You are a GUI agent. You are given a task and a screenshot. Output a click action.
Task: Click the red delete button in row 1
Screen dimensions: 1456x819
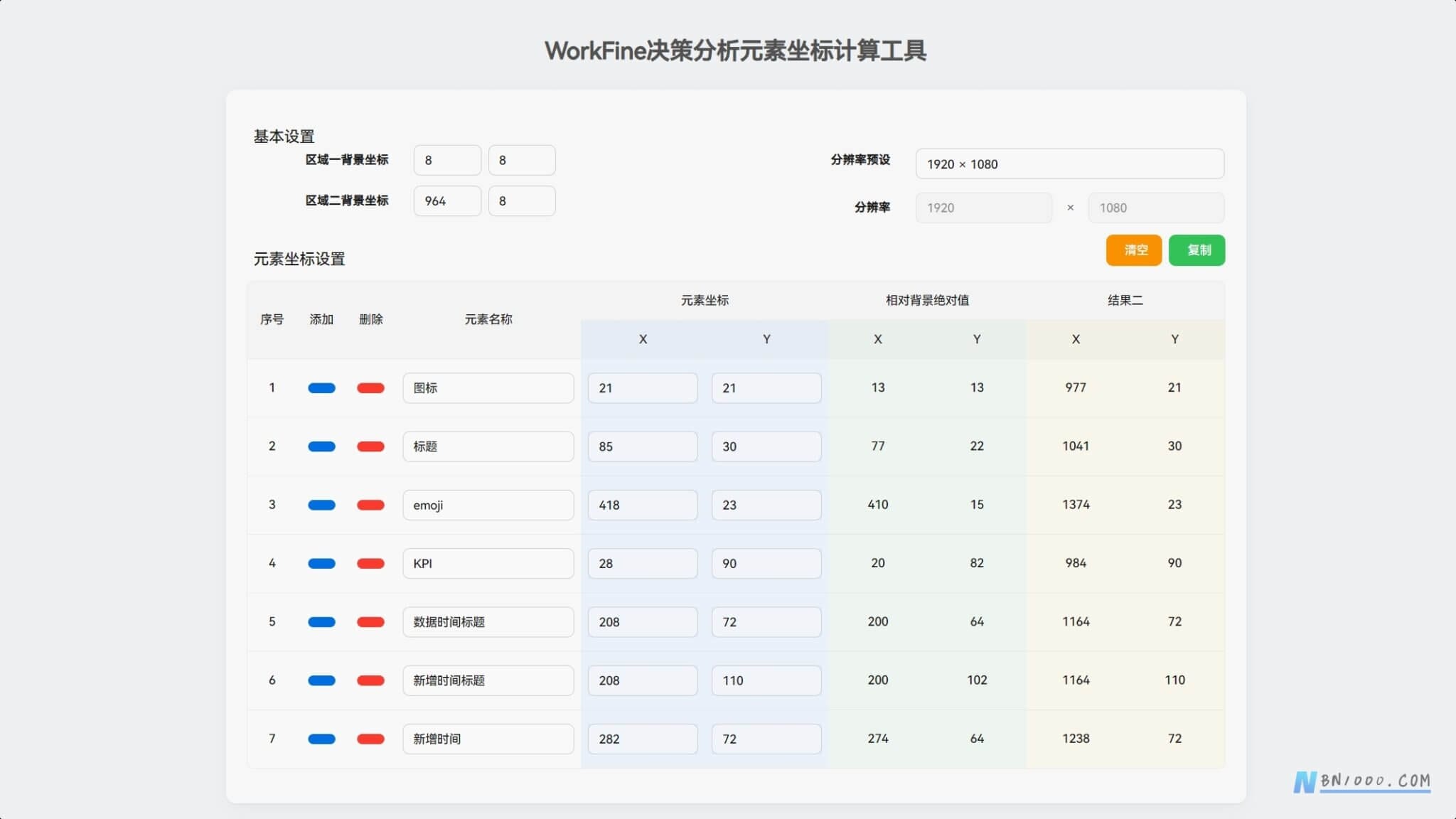[x=370, y=388]
